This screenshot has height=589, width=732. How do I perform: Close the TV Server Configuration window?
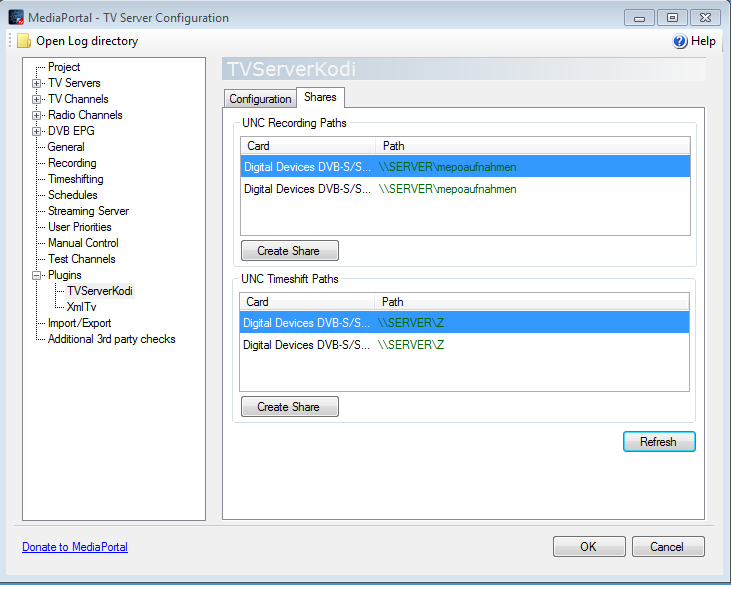(x=705, y=18)
